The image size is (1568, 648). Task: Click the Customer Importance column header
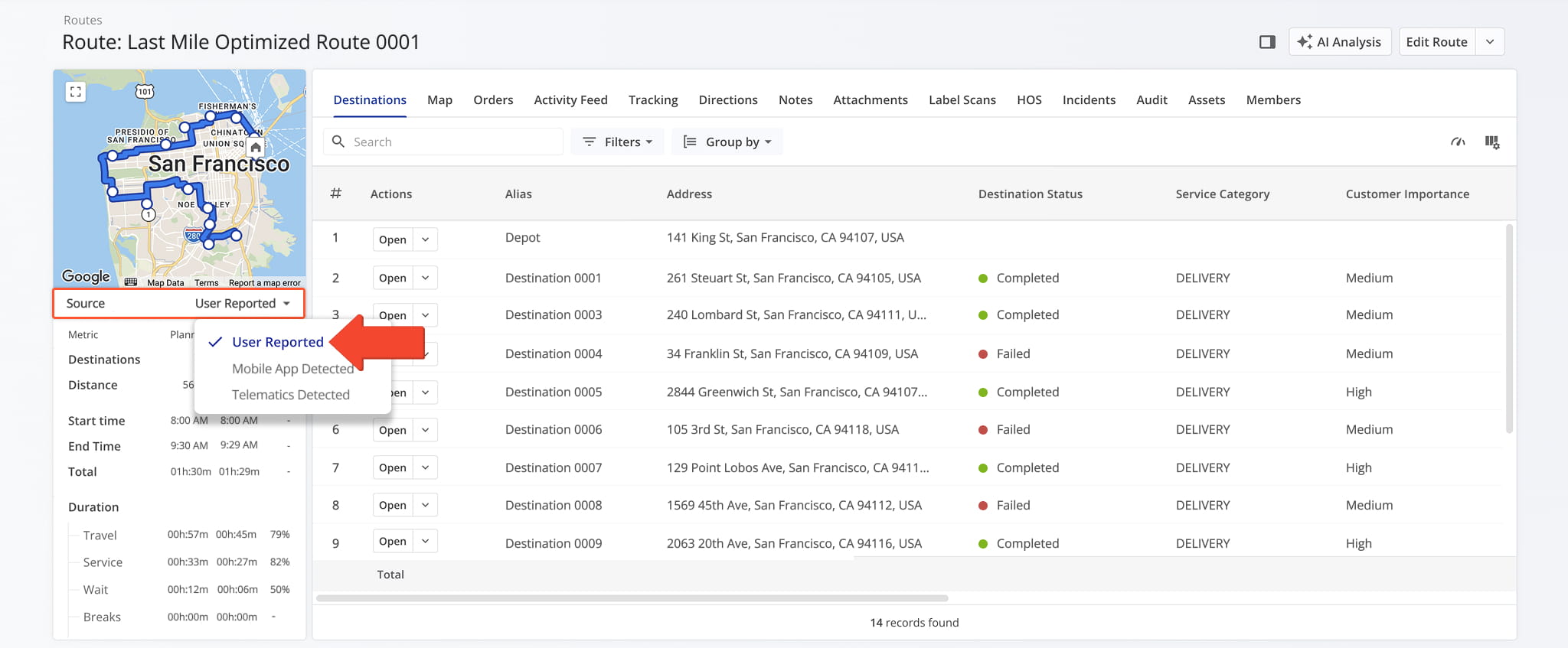tap(1407, 194)
